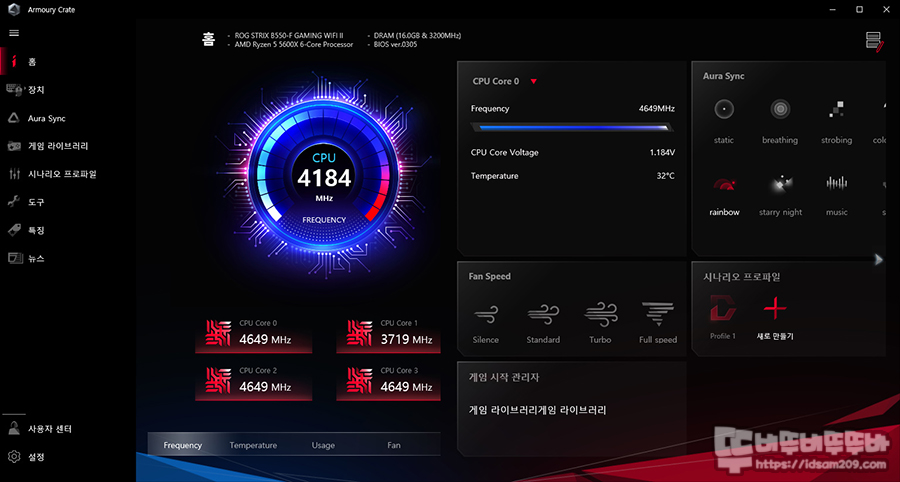This screenshot has width=900, height=482.
Task: Click the CPU Core 1 3719 MHz tile
Action: pos(389,335)
